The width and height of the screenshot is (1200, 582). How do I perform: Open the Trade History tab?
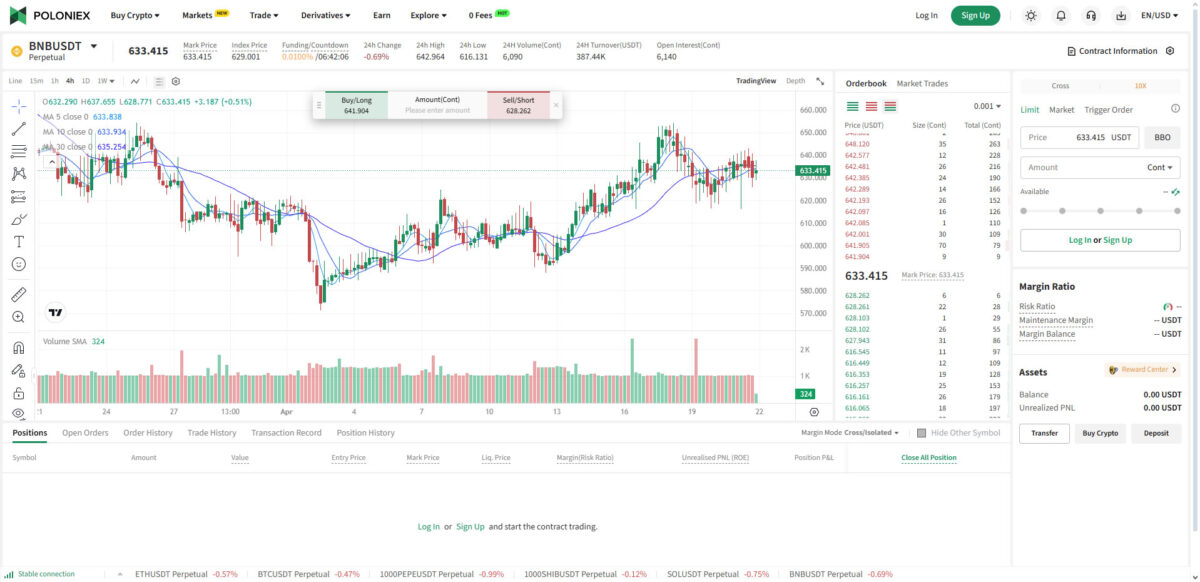click(x=212, y=433)
